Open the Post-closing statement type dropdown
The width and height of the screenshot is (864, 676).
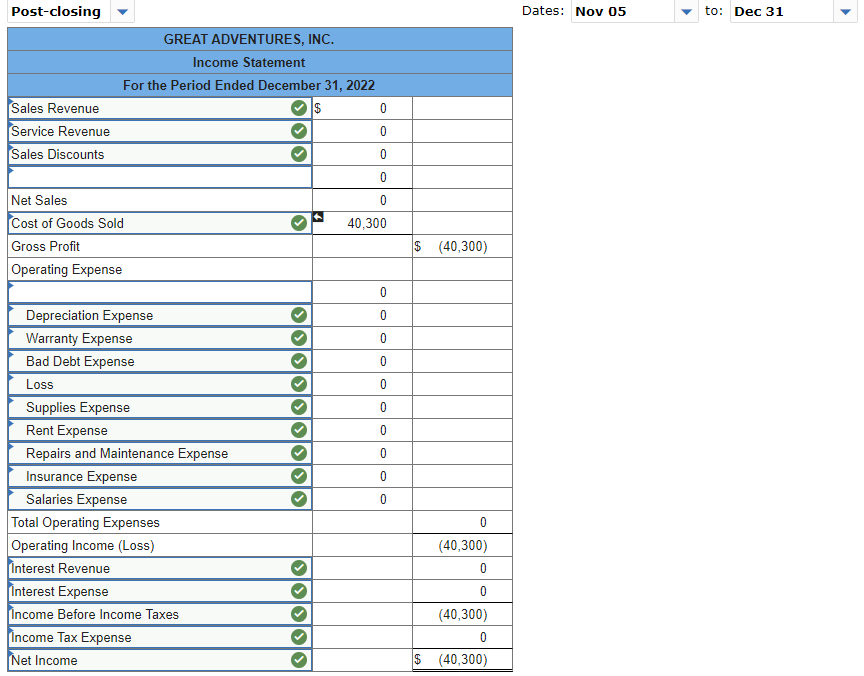pyautogui.click(x=122, y=12)
